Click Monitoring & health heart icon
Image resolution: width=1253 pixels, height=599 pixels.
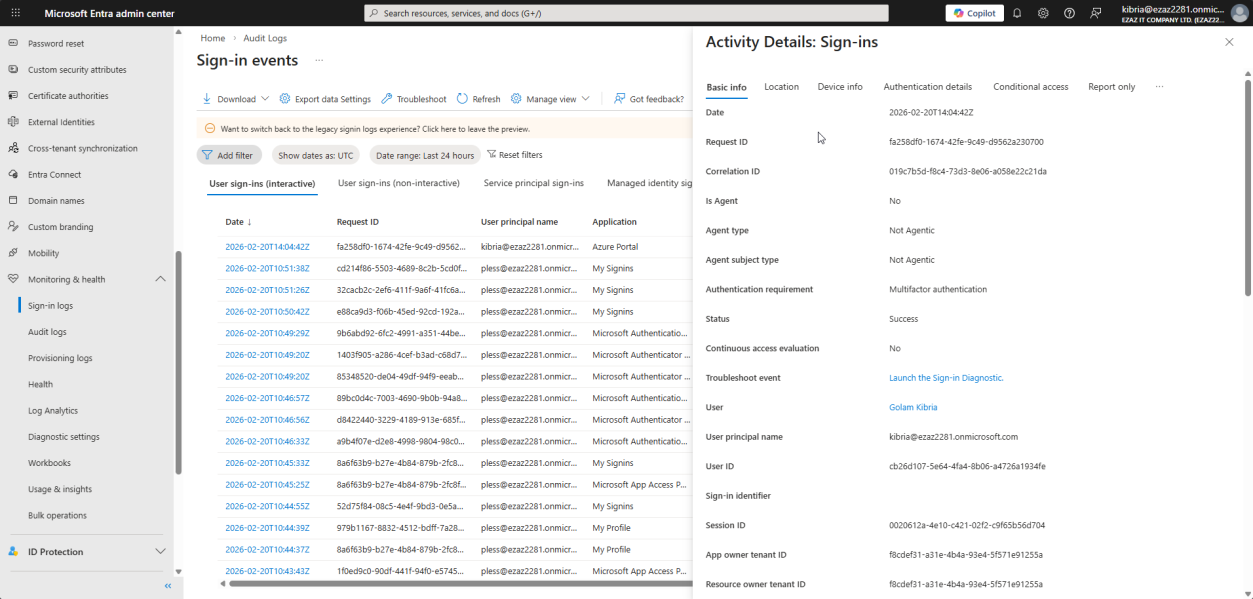[x=13, y=279]
